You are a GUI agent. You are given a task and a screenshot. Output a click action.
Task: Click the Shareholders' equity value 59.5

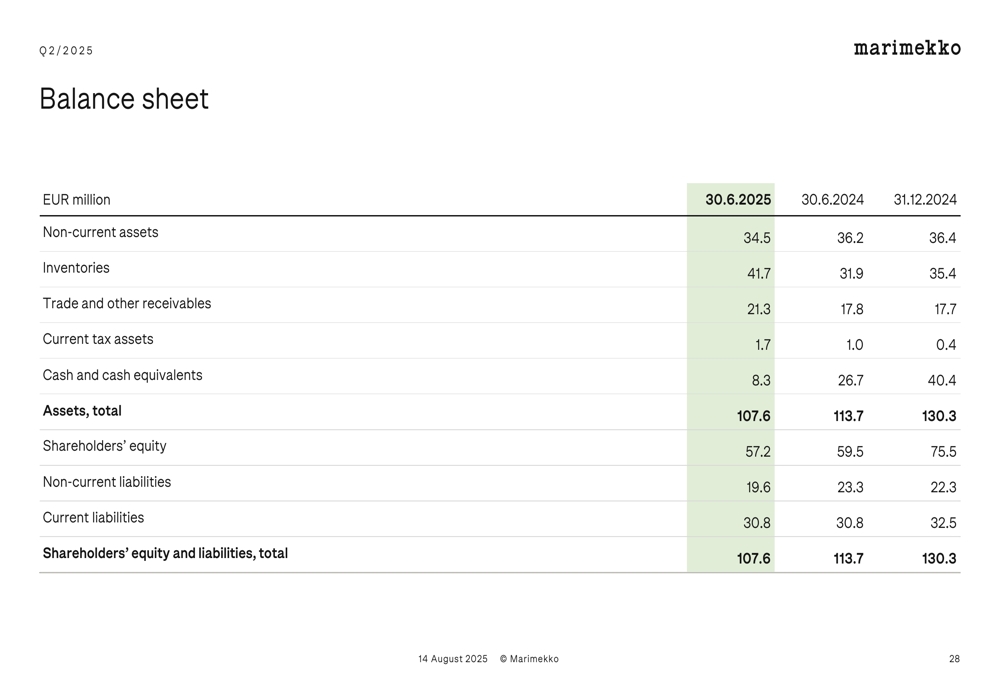point(850,452)
